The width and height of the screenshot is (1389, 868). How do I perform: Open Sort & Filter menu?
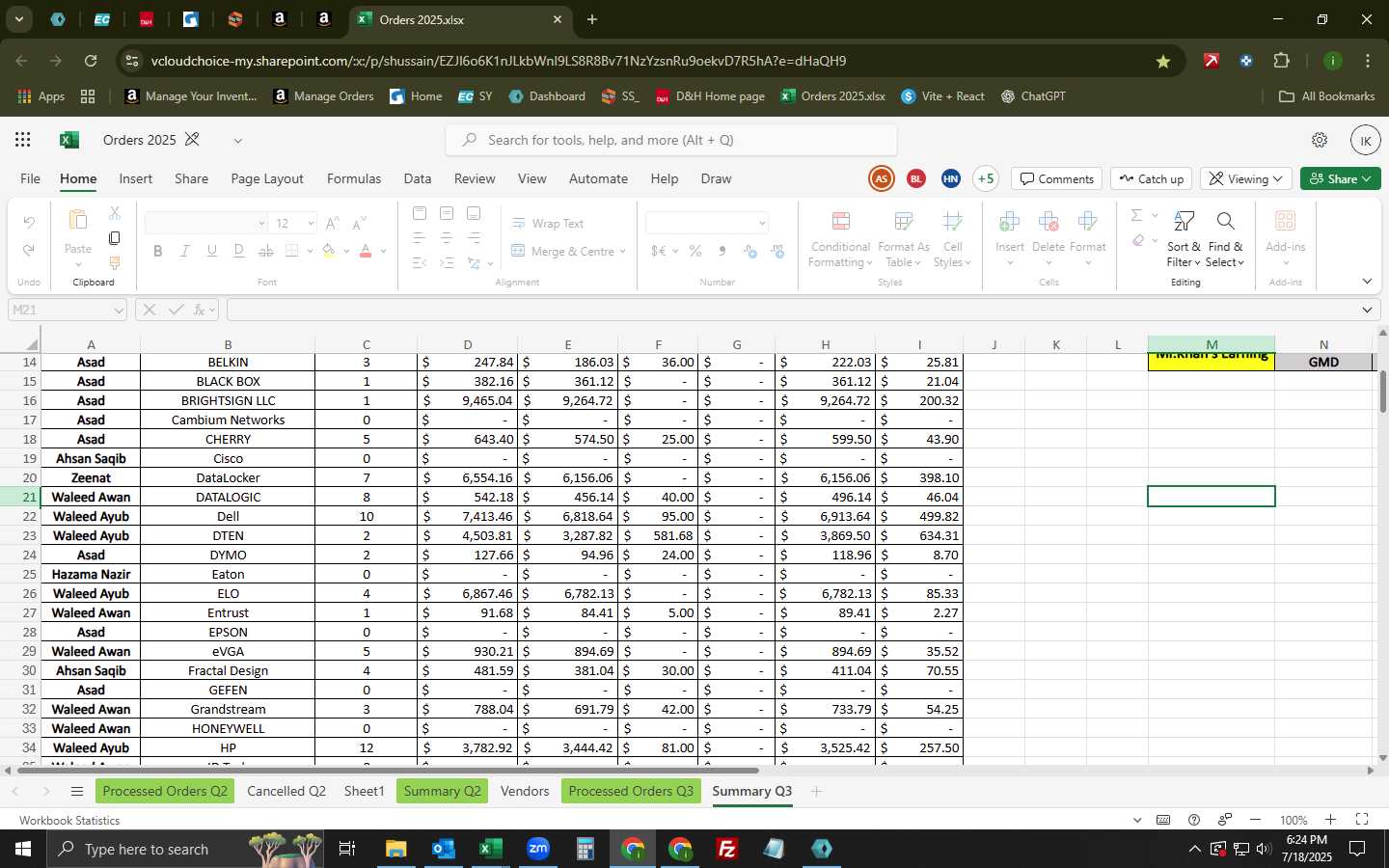pyautogui.click(x=1184, y=240)
